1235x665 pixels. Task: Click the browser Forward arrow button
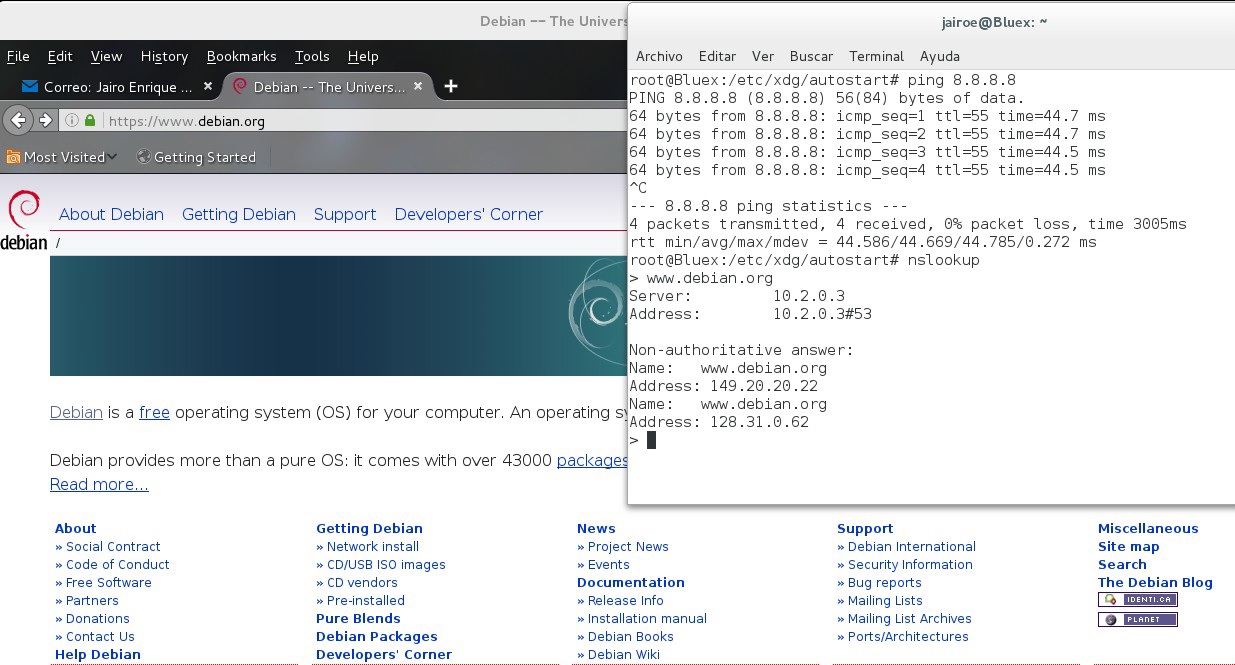pos(45,121)
